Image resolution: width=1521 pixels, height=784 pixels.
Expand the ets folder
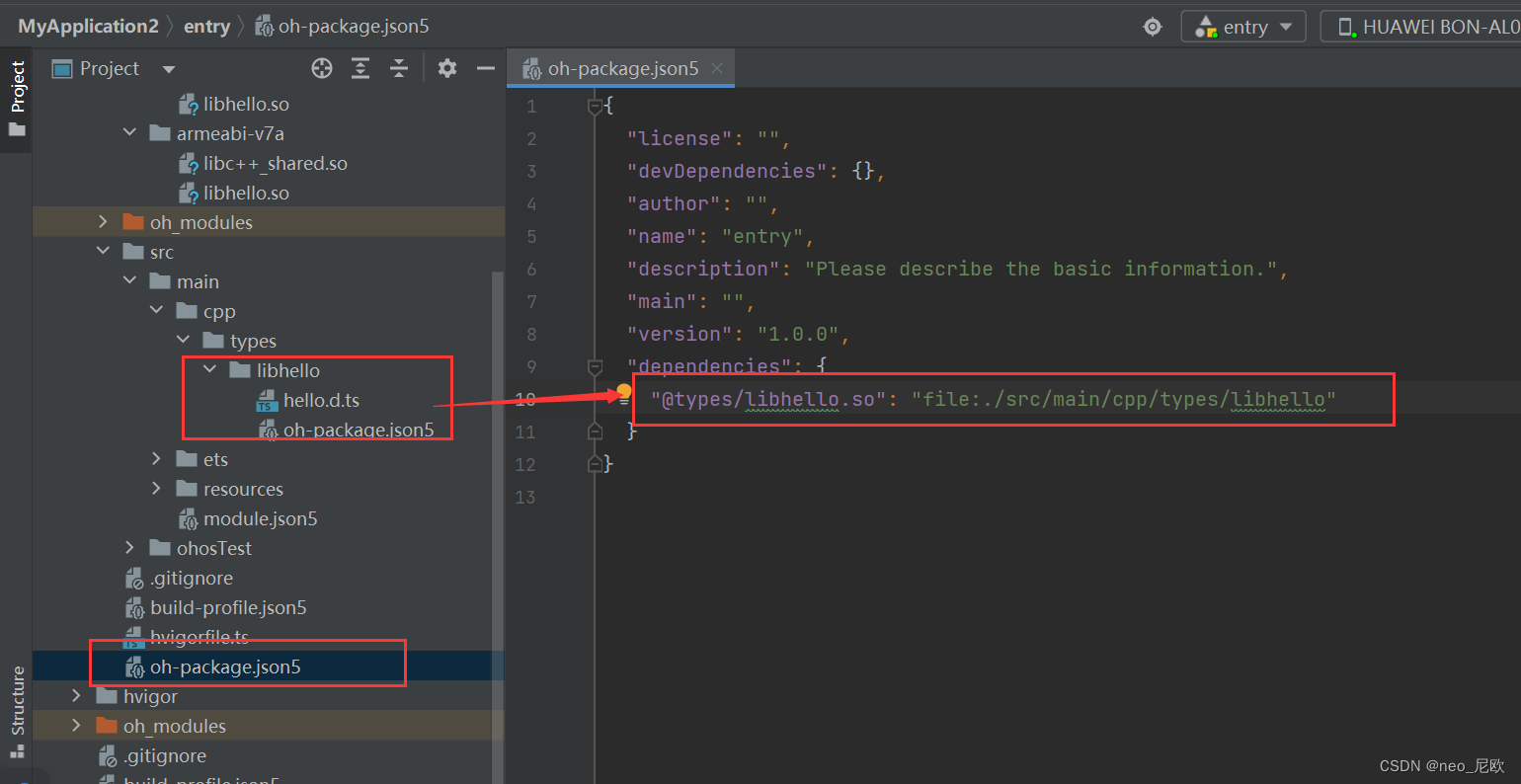[x=156, y=458]
